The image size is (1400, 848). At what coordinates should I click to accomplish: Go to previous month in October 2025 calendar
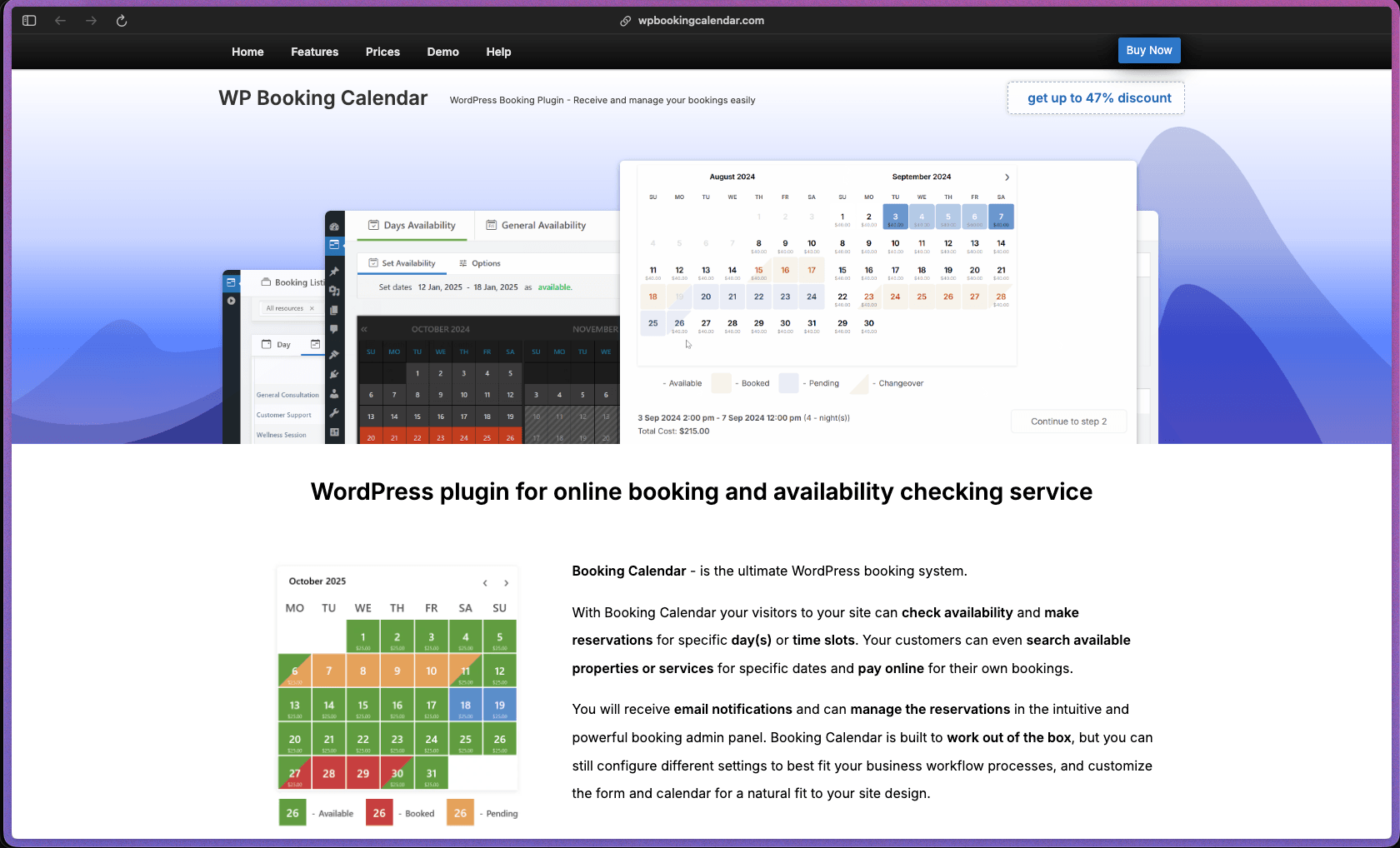coord(485,583)
